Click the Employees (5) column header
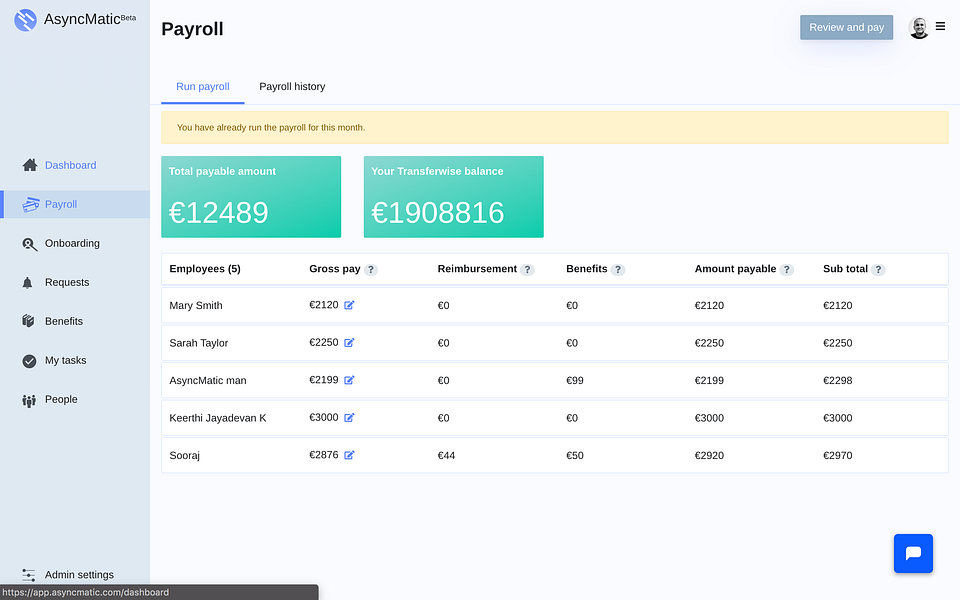The height and width of the screenshot is (600, 960). (204, 269)
